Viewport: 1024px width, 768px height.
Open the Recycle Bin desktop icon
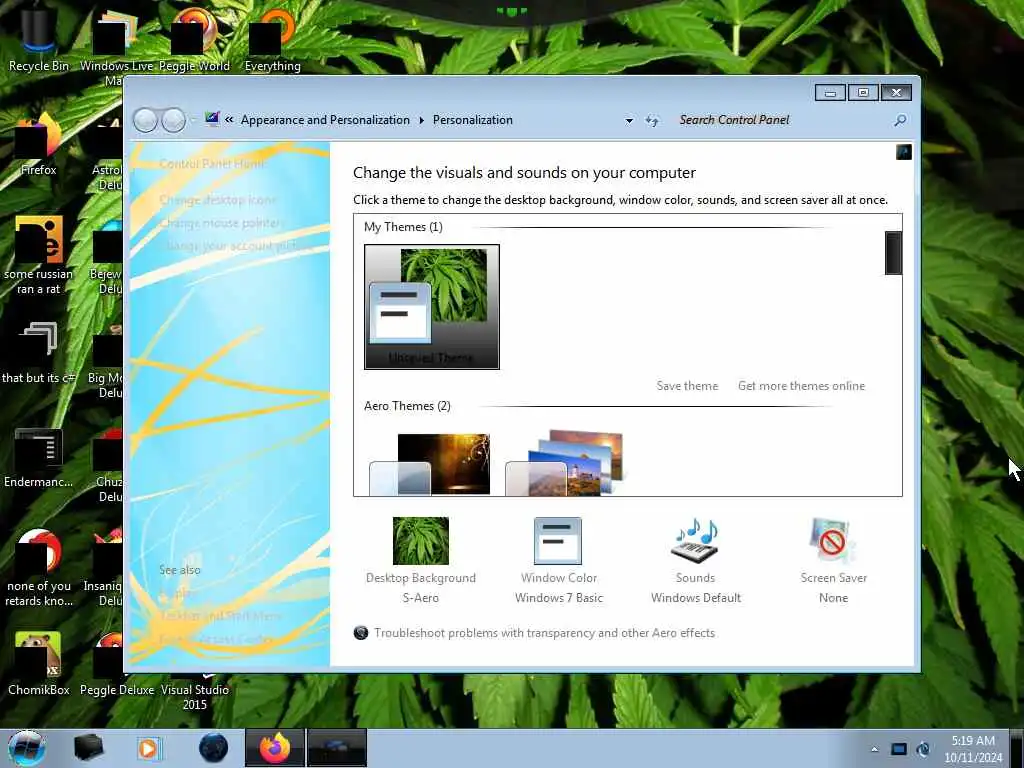click(x=39, y=39)
